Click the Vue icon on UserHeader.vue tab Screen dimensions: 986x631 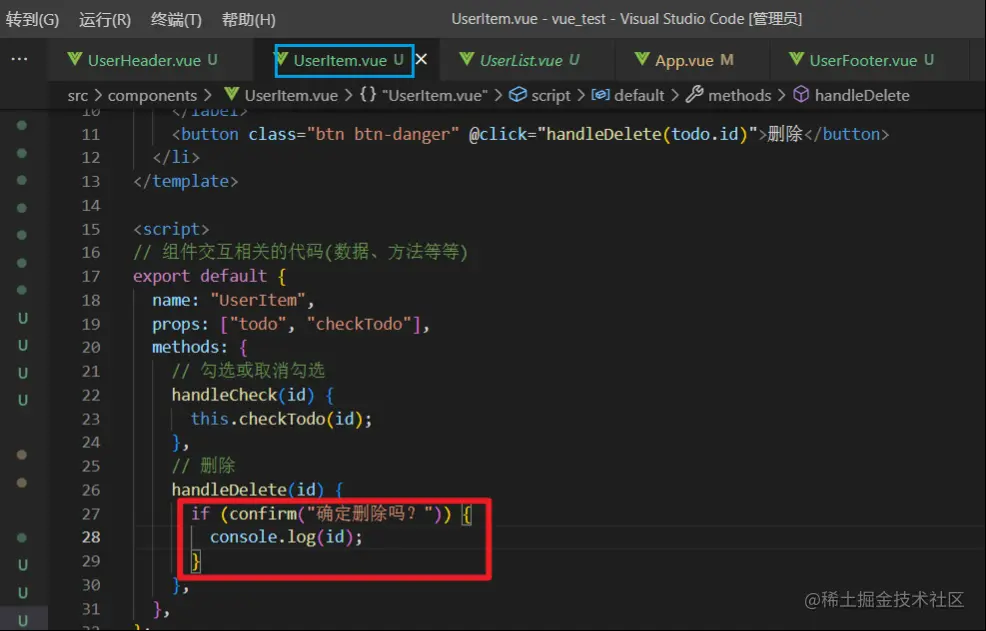75,60
